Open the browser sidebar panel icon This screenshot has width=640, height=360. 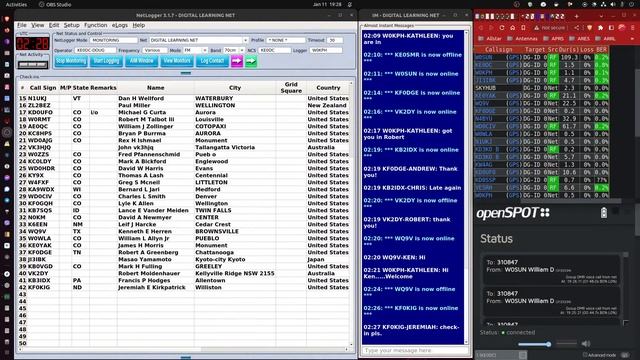click(x=611, y=28)
